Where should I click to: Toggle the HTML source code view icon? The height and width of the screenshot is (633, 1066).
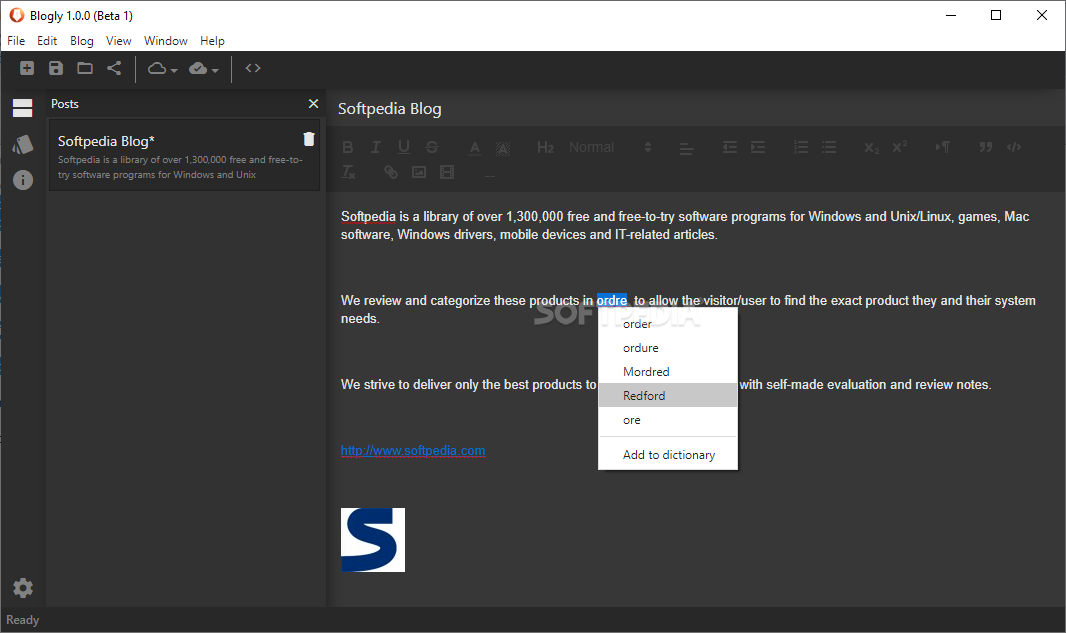coord(253,68)
